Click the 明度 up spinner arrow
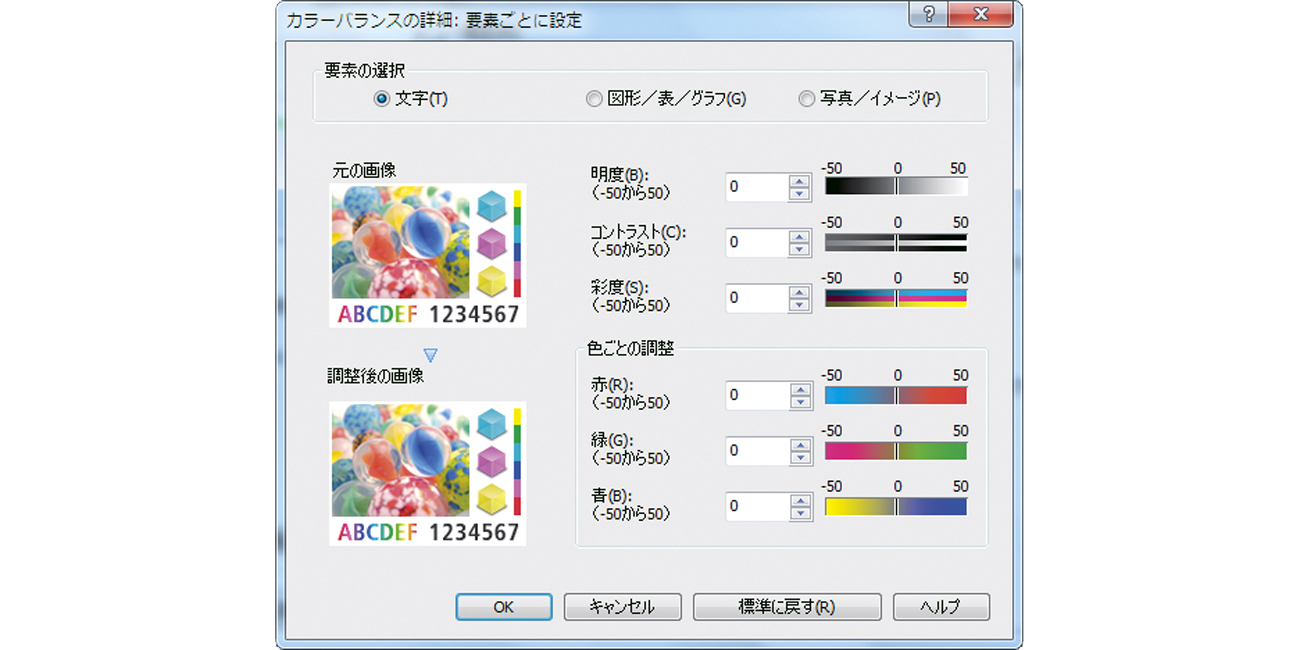Viewport: 1300px width, 650px height. [800, 182]
